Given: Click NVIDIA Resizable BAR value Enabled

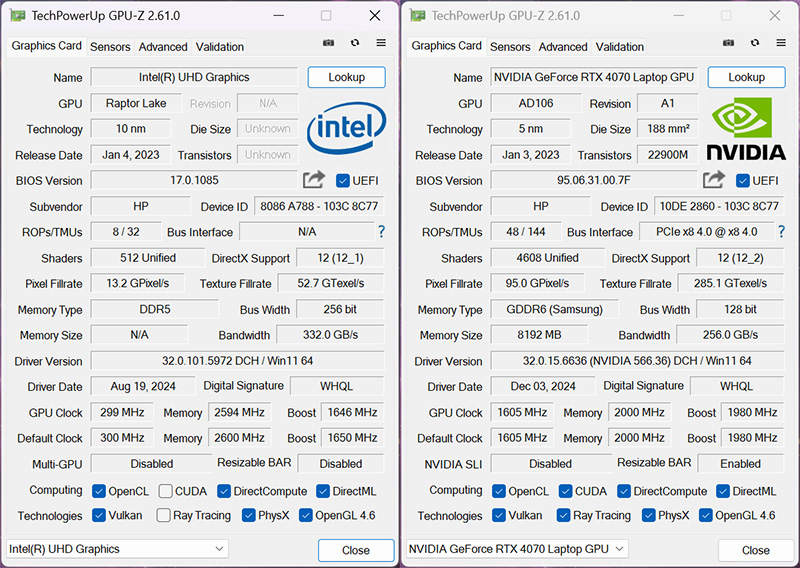Looking at the screenshot, I should click(x=740, y=464).
